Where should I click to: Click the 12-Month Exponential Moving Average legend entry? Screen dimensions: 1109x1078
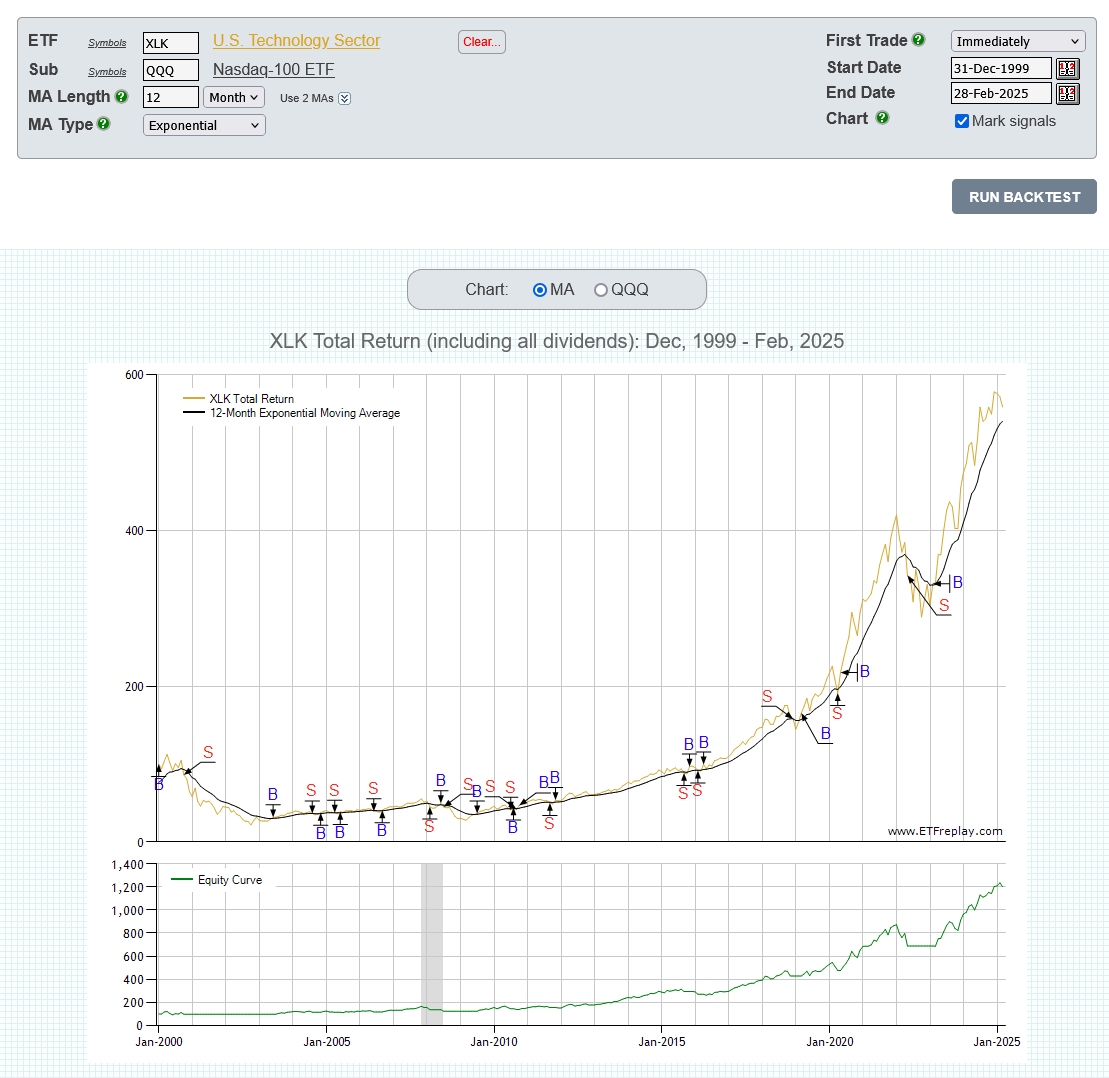[291, 413]
